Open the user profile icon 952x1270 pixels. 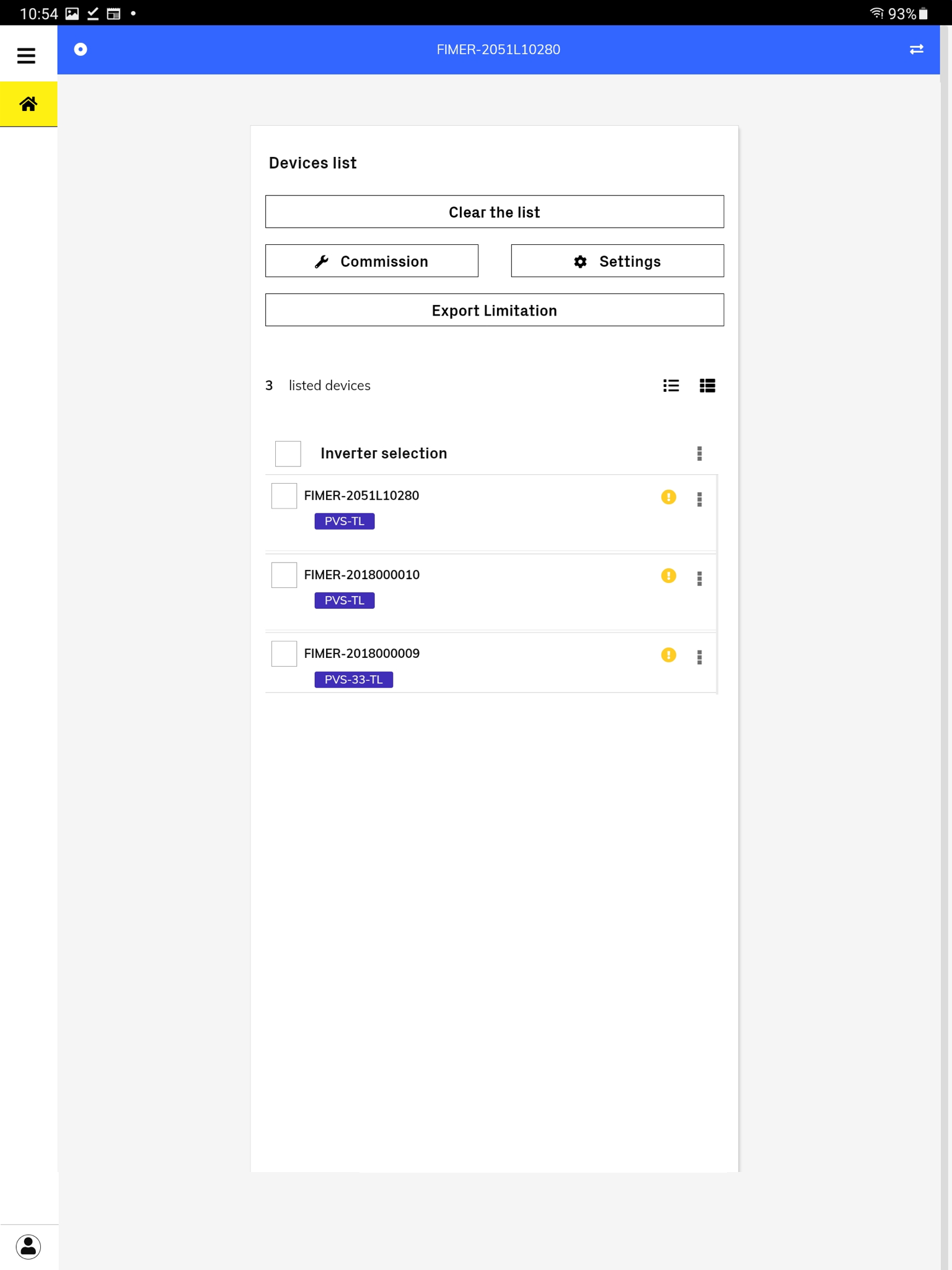29,1246
